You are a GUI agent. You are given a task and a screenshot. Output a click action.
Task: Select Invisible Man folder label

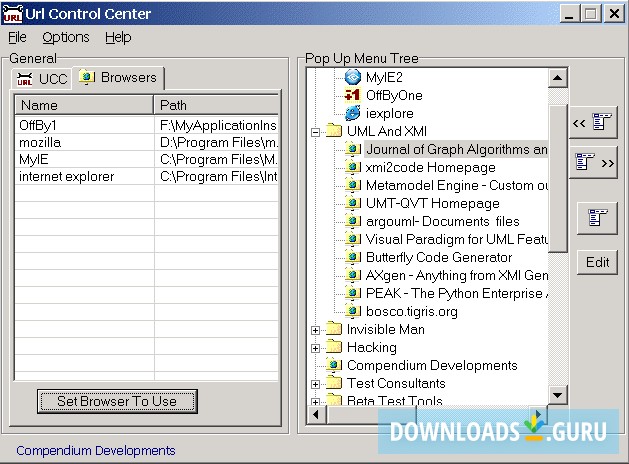(x=386, y=329)
